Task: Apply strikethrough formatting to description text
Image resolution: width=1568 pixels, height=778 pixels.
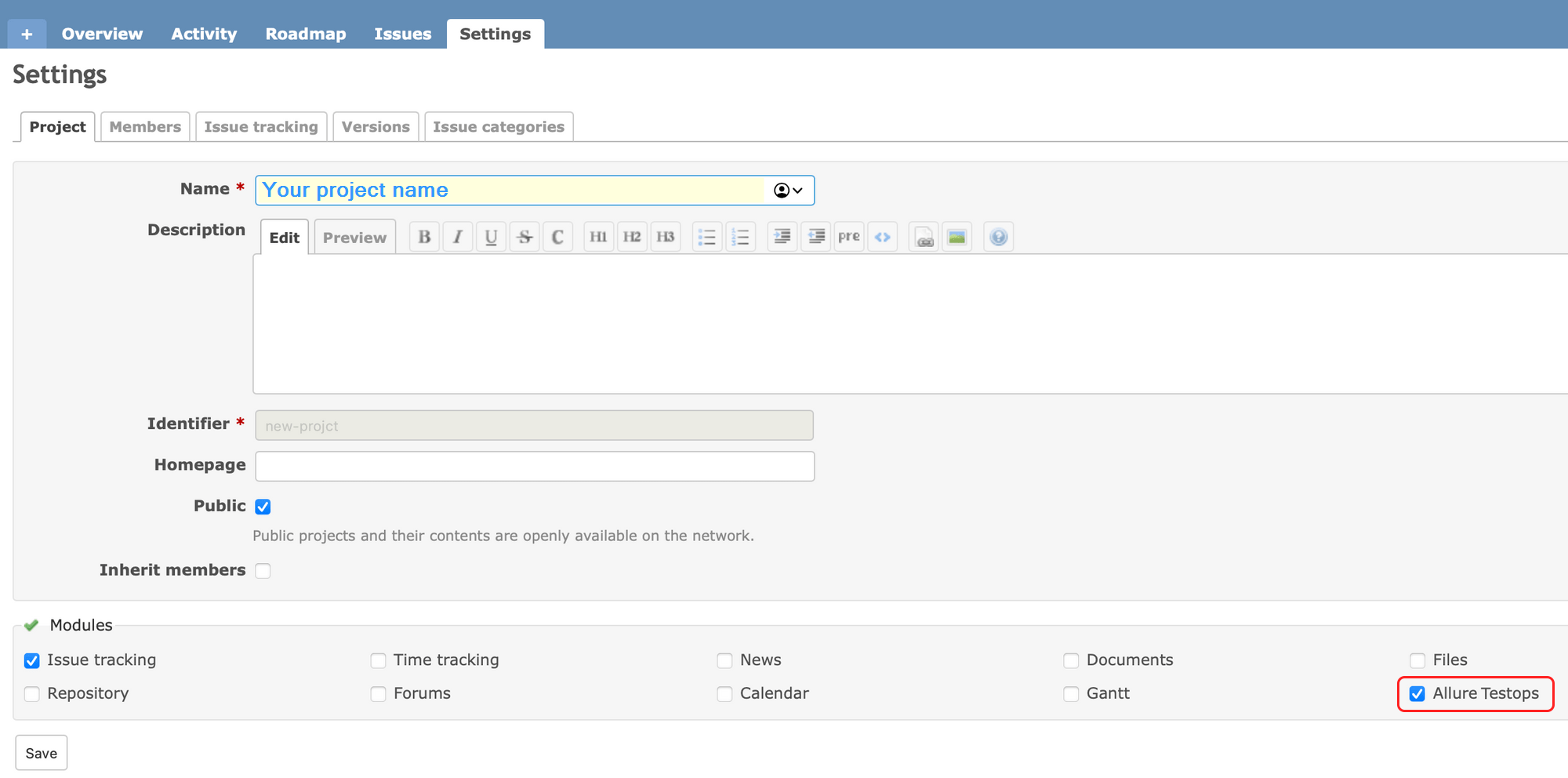Action: coord(524,236)
